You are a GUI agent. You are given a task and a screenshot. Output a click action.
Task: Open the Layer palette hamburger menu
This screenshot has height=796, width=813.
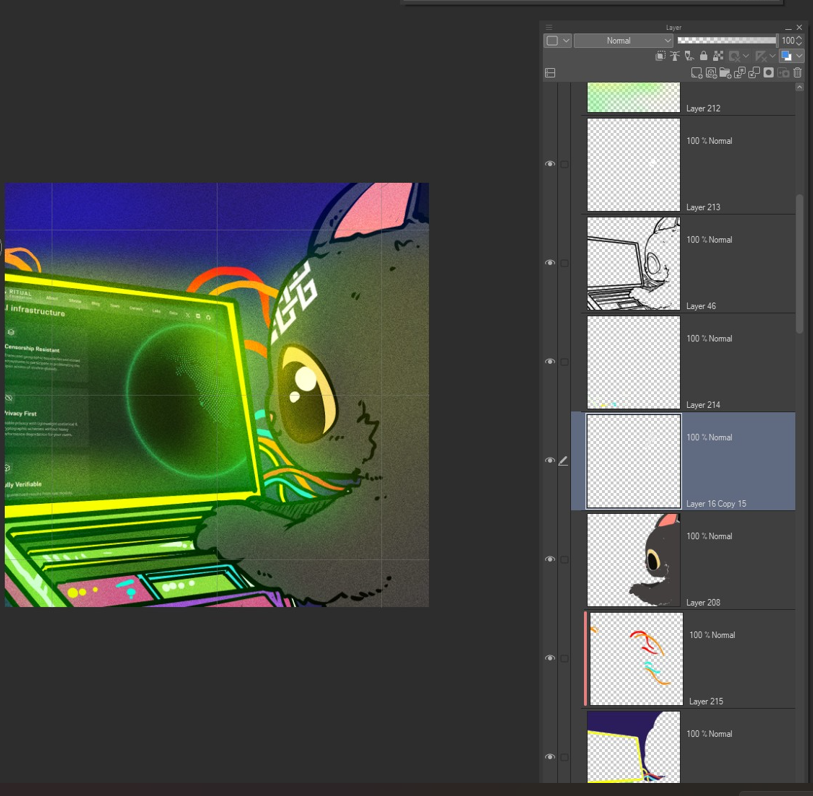(549, 27)
